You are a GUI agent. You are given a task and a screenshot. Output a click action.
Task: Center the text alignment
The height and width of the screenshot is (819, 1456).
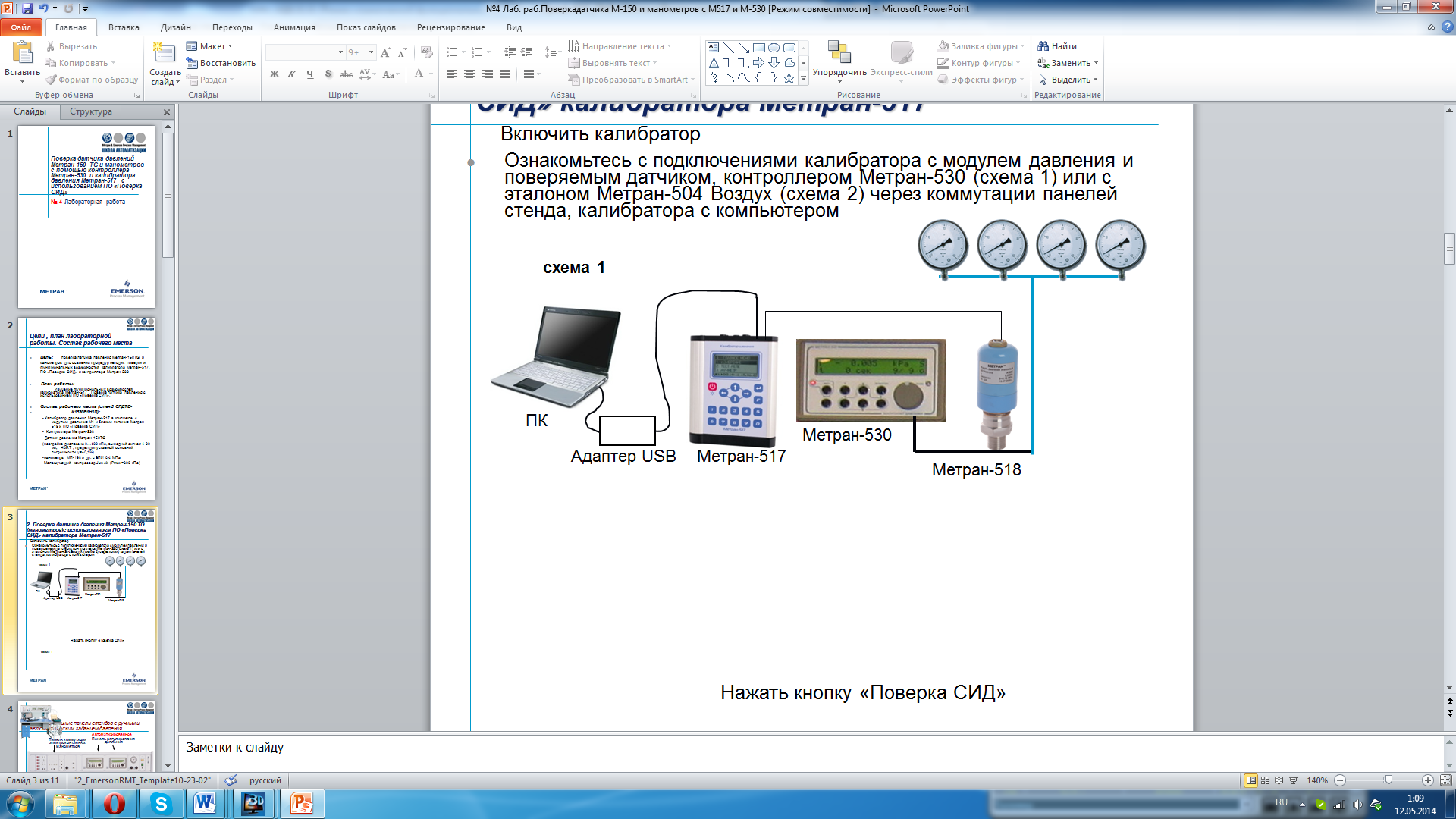point(469,74)
